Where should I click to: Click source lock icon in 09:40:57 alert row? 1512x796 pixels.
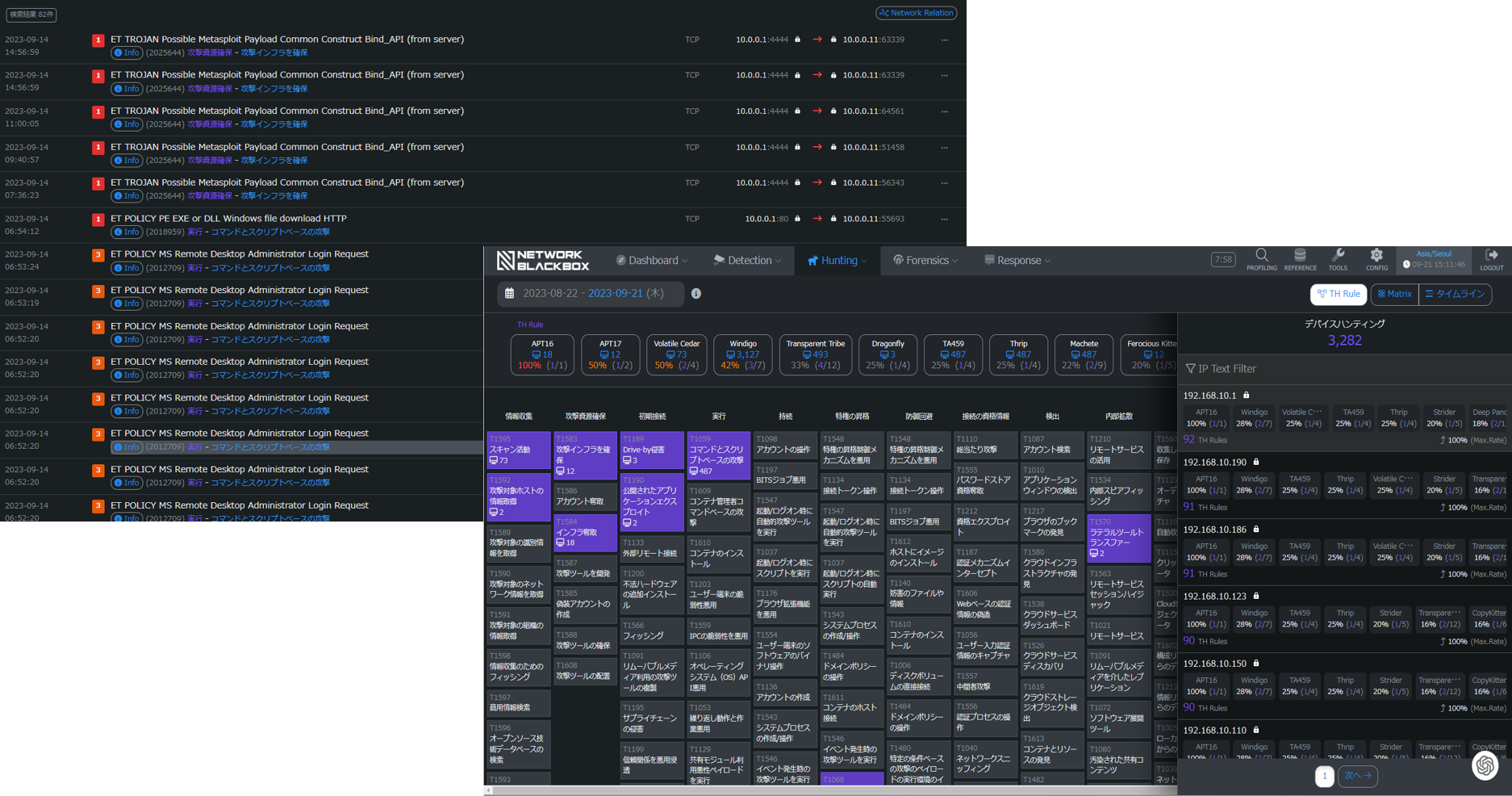pyautogui.click(x=797, y=147)
